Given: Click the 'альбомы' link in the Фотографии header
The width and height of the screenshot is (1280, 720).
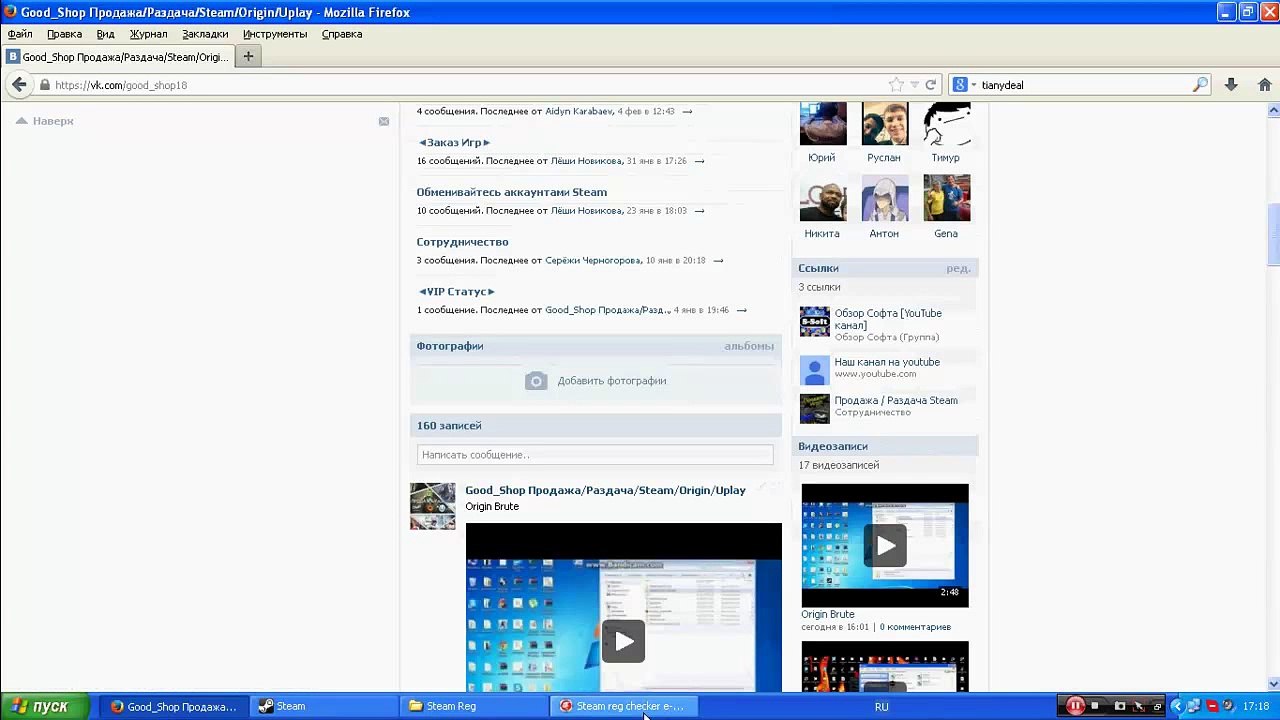Looking at the screenshot, I should tap(749, 346).
